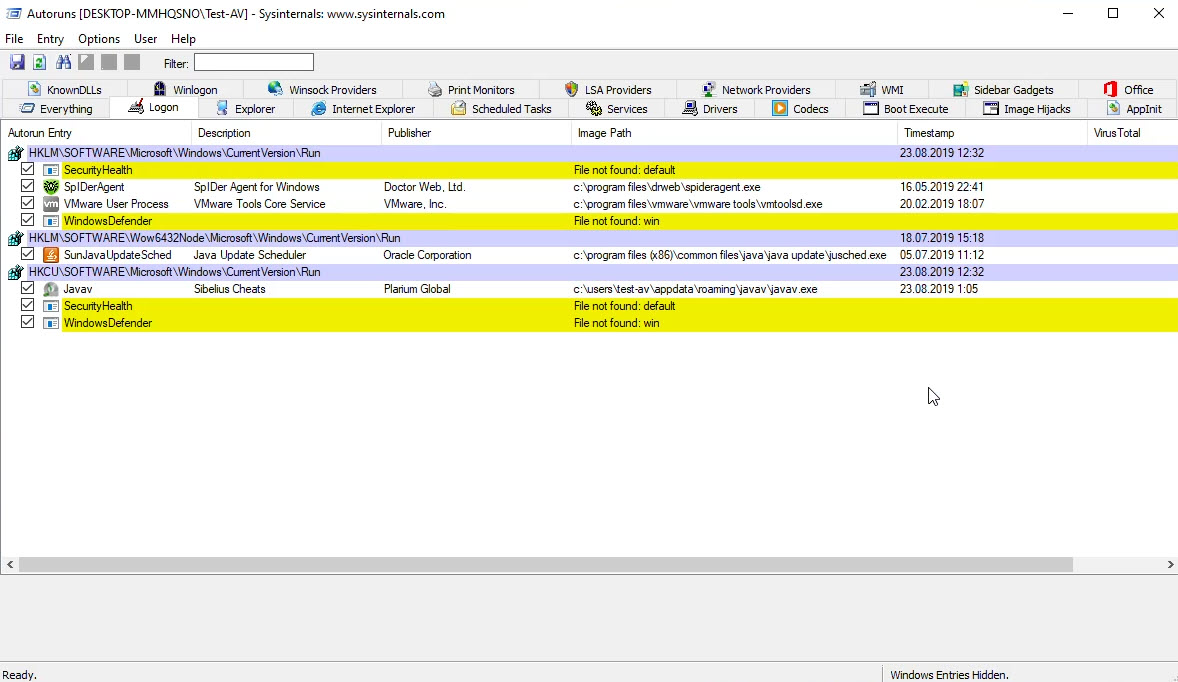
Task: Select the 'Sibelius Cheats' description cell
Action: 230,289
